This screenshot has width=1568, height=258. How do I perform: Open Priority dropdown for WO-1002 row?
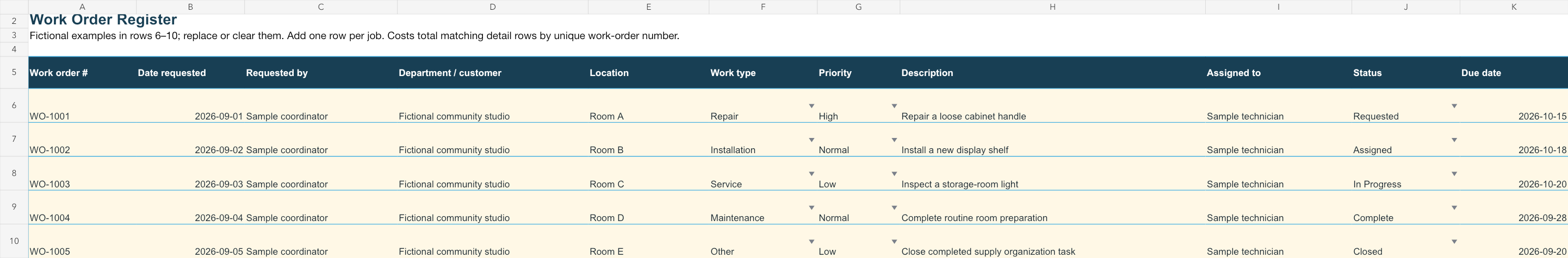[894, 140]
